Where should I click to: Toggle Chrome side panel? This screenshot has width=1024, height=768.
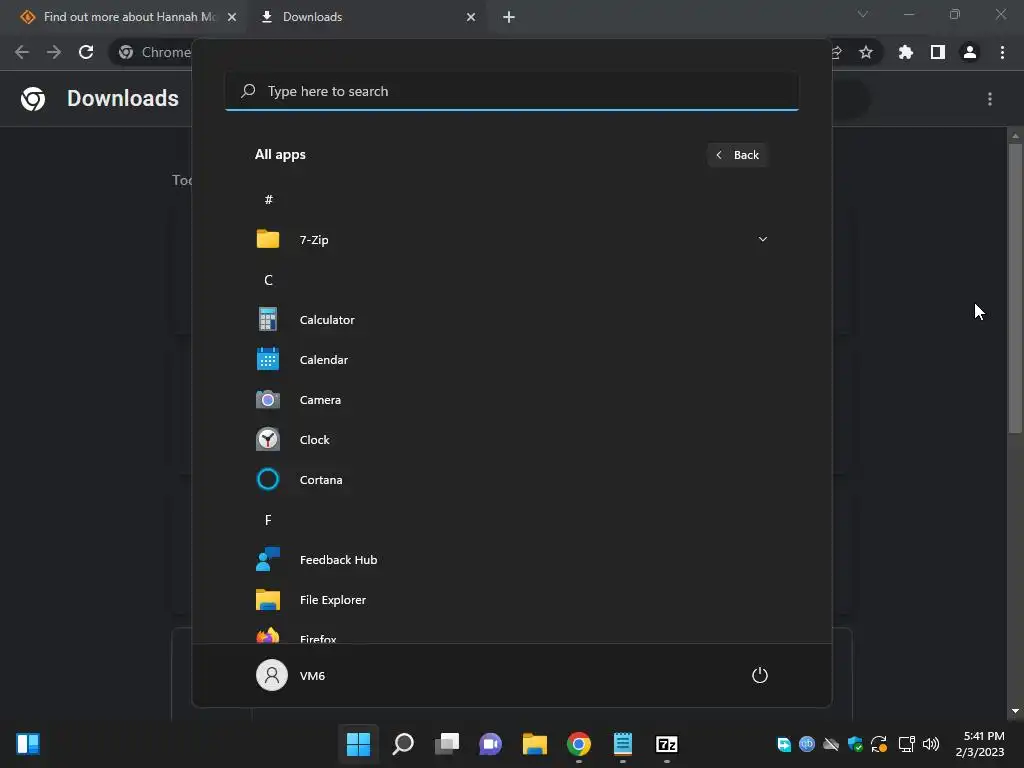[x=938, y=52]
